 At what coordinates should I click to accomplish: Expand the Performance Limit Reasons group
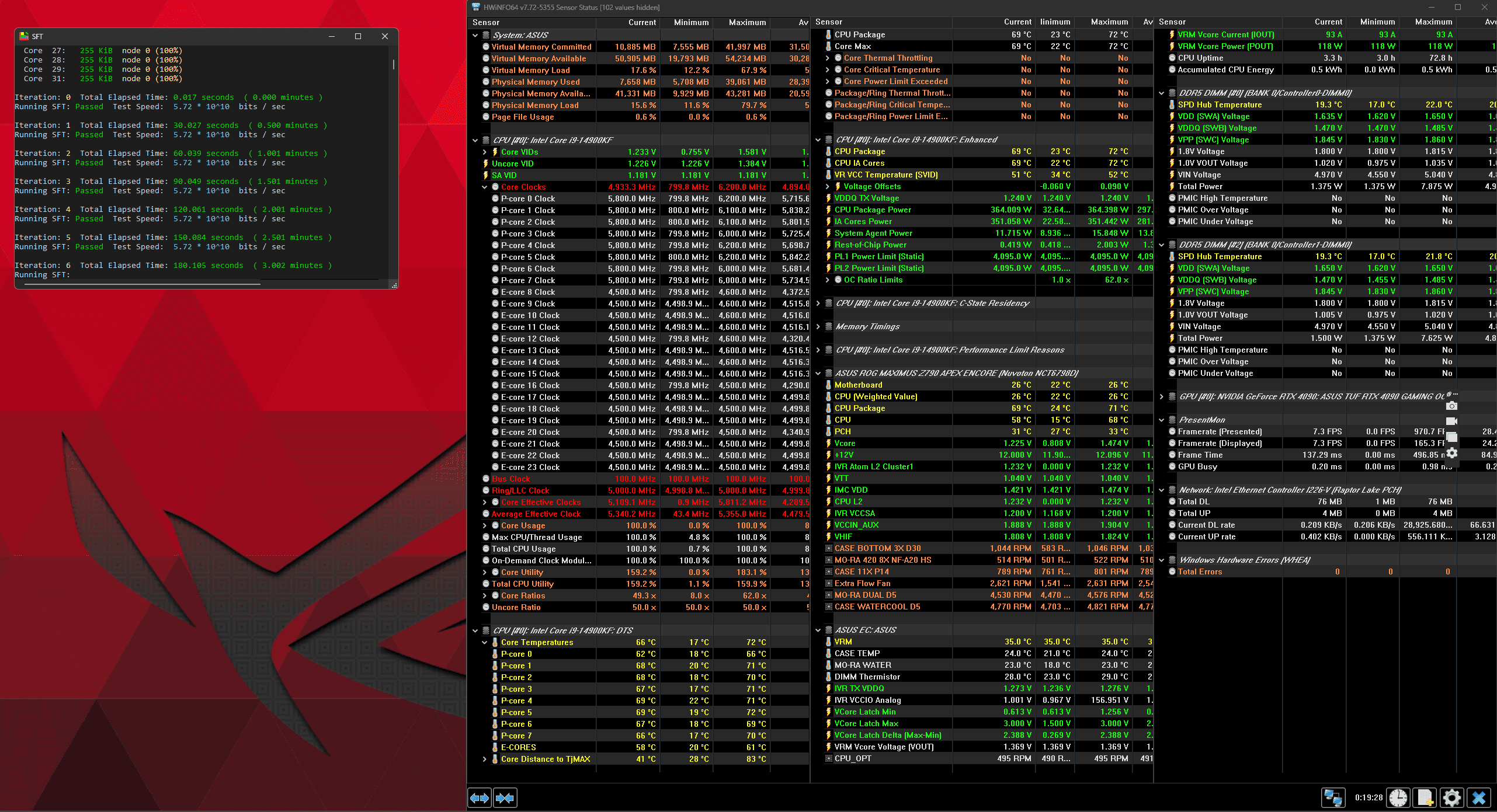[818, 350]
